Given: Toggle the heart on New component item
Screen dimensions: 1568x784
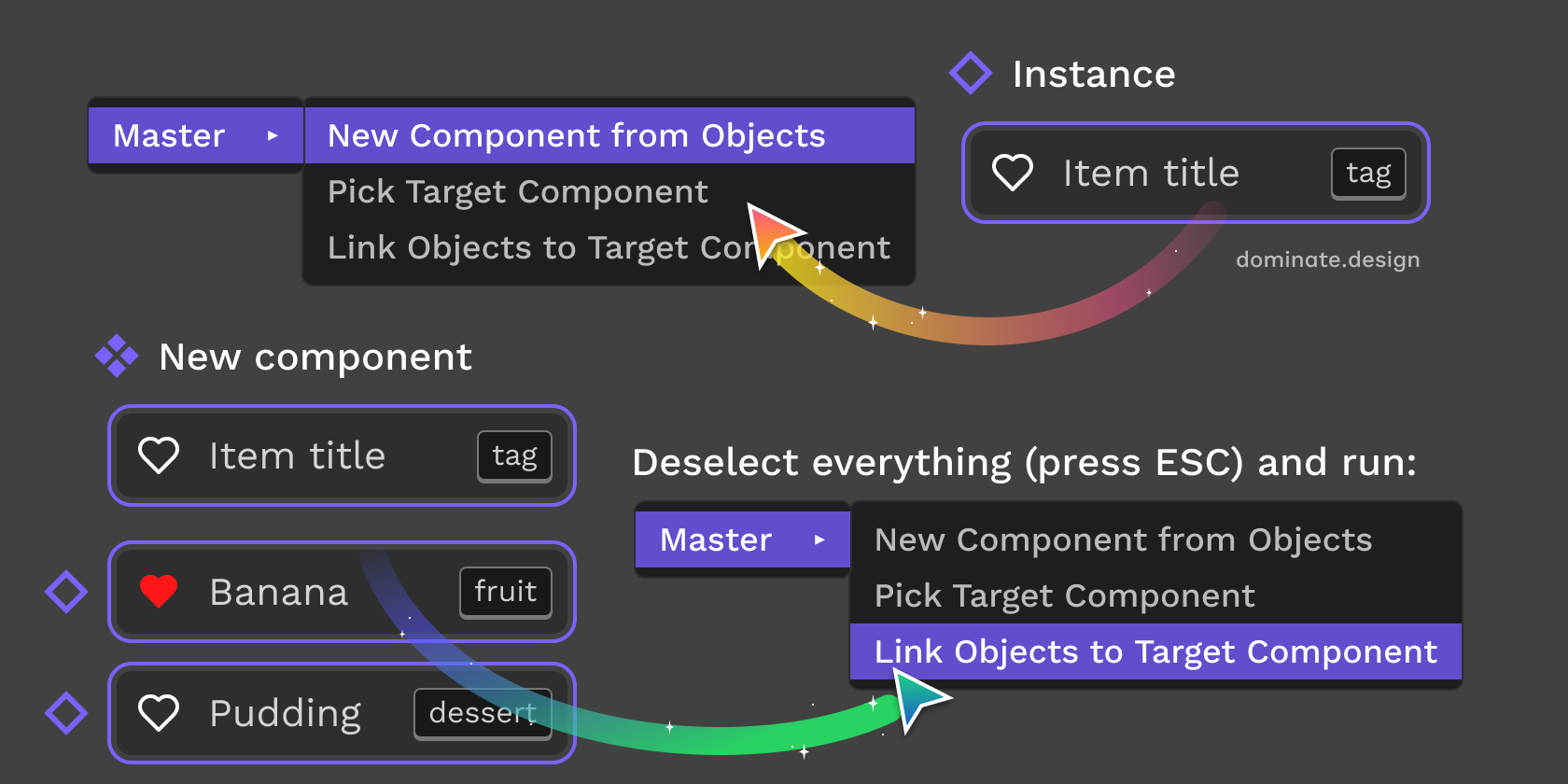Looking at the screenshot, I should (x=159, y=455).
